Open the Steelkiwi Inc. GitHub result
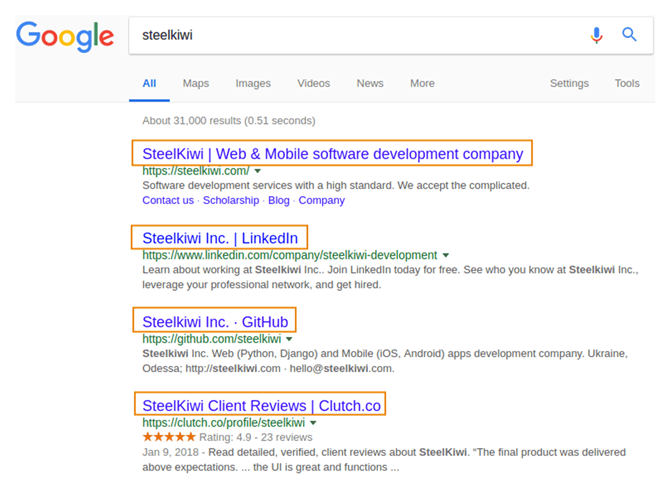This screenshot has width=670, height=495. [215, 322]
